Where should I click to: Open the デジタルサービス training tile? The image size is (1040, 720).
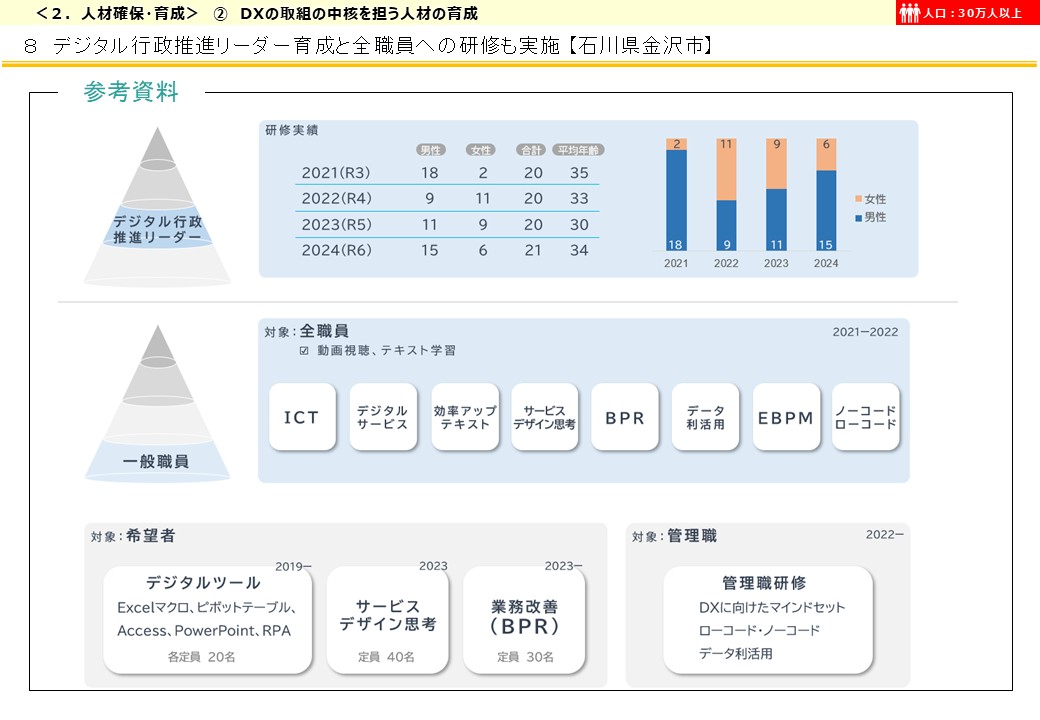click(x=382, y=417)
